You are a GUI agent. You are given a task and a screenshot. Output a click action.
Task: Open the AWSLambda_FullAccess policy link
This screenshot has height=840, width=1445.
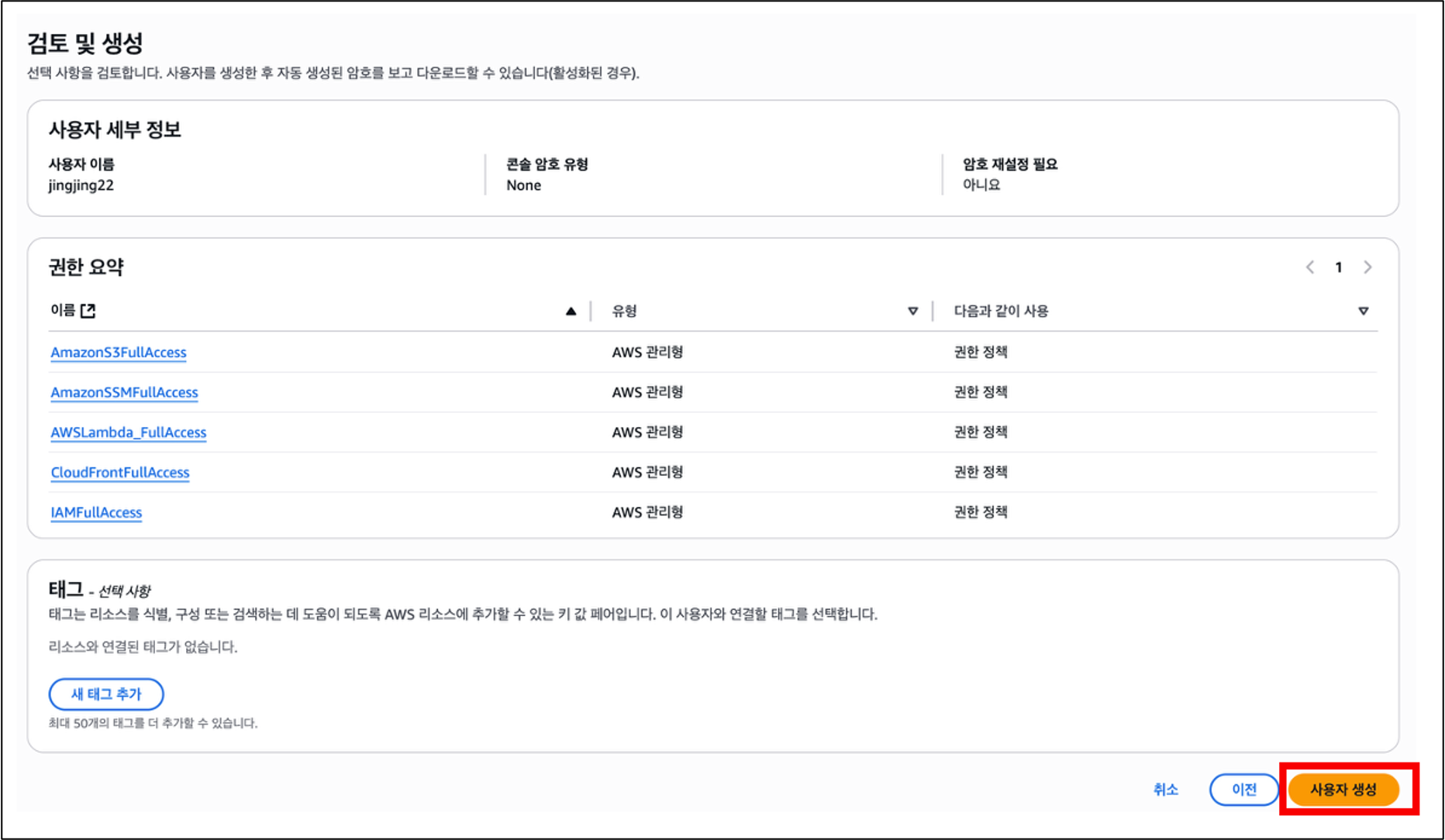pos(129,432)
